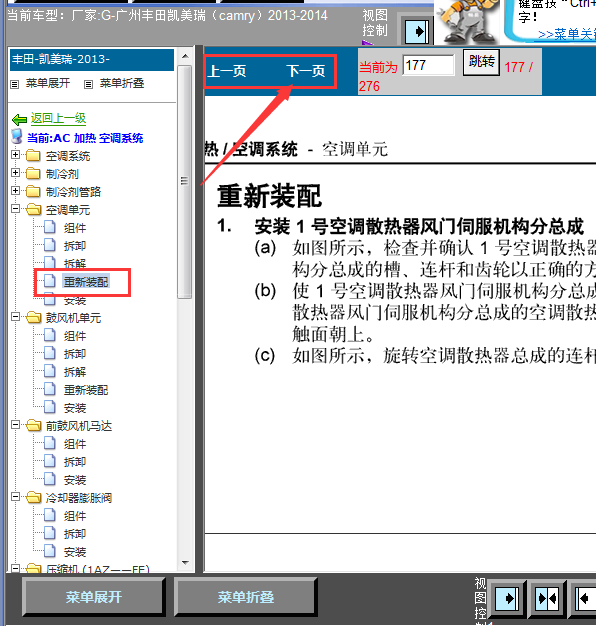Viewport: 596px width, 626px height.
Task: Click the 空调系统 folder icon
Action: (x=33, y=155)
